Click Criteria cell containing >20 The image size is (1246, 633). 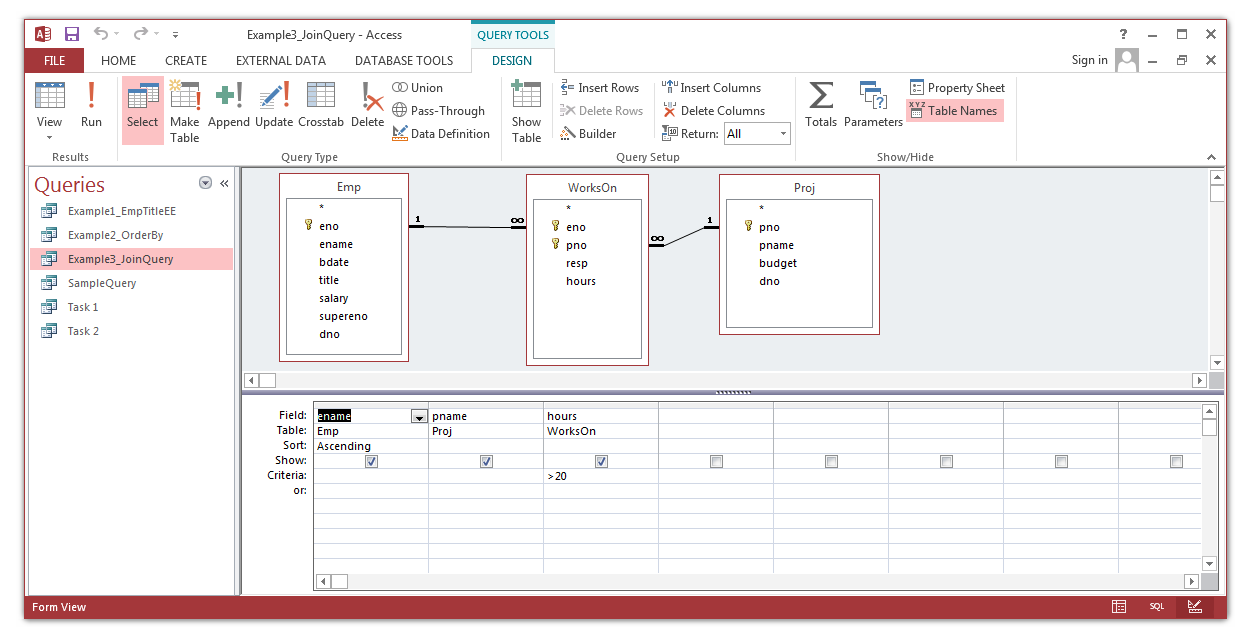click(x=601, y=476)
